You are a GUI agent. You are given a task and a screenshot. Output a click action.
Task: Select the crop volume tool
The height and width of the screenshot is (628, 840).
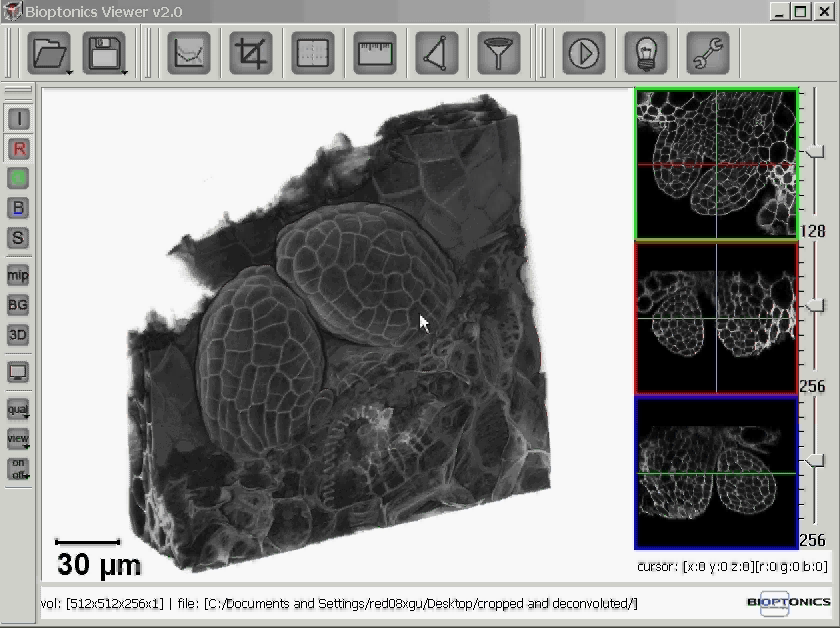251,52
